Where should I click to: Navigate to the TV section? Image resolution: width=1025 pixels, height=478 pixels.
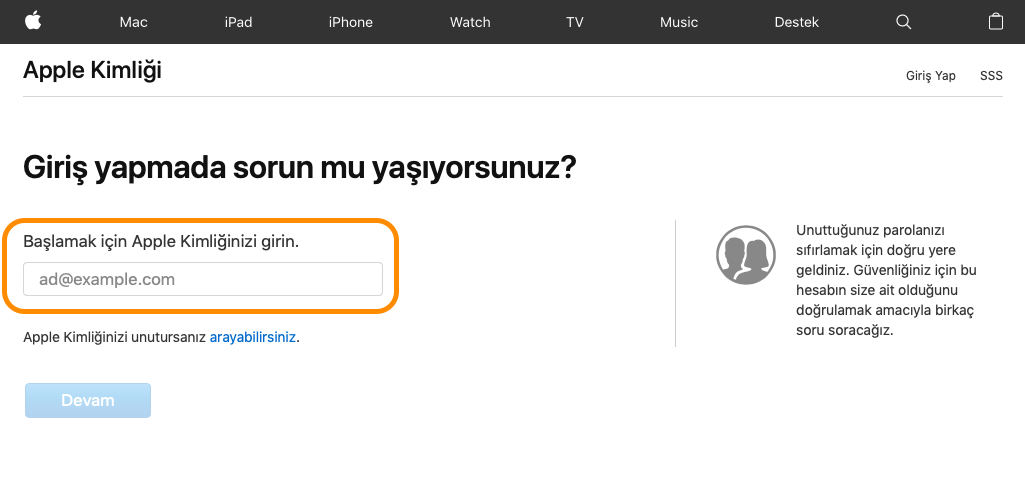574,22
